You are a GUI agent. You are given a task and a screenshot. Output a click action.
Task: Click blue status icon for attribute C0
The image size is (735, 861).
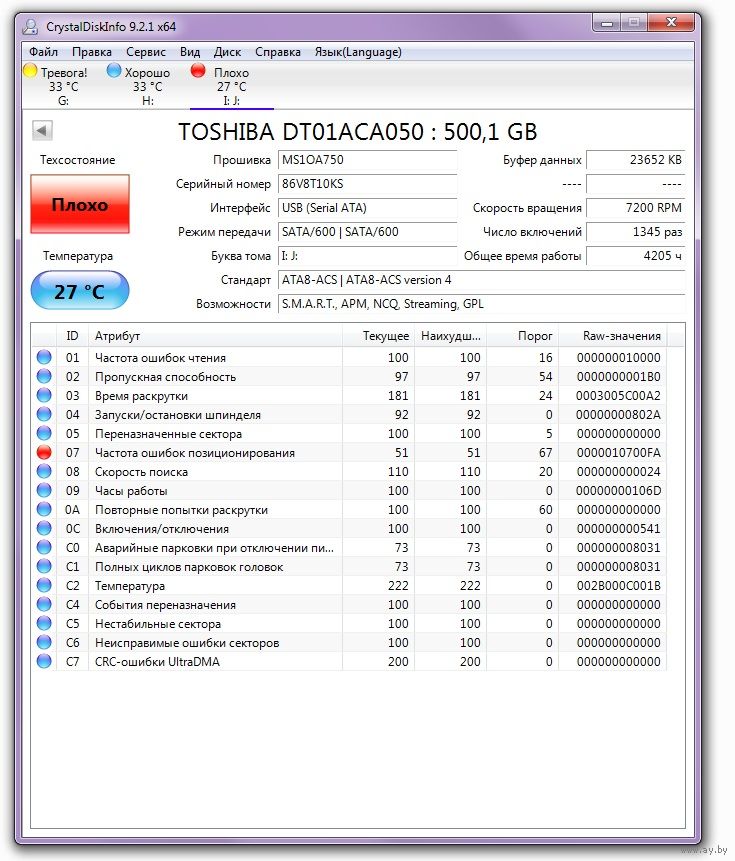(x=44, y=547)
